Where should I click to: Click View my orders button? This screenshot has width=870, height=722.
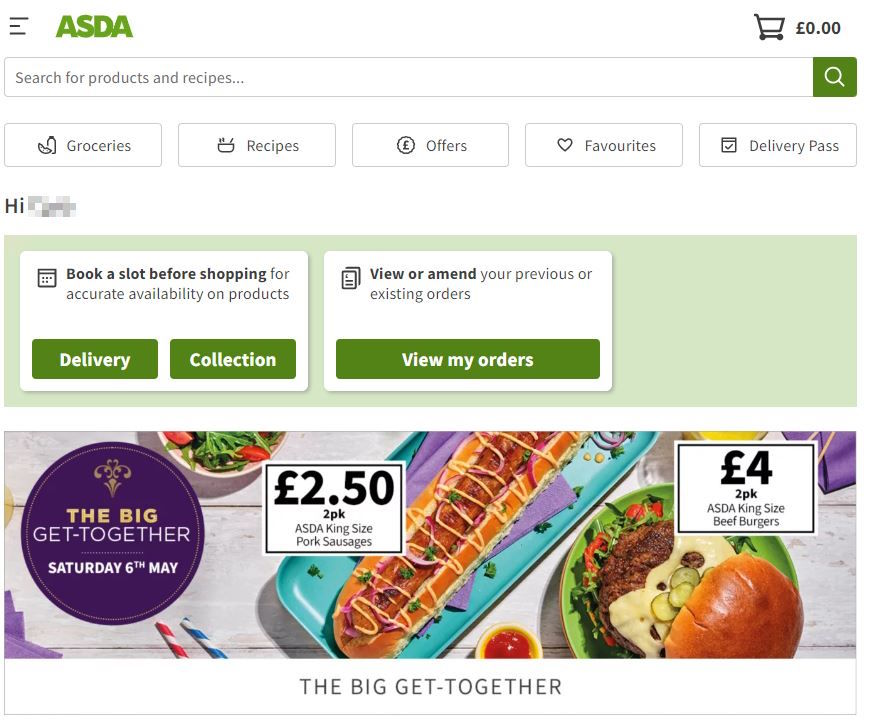click(468, 359)
